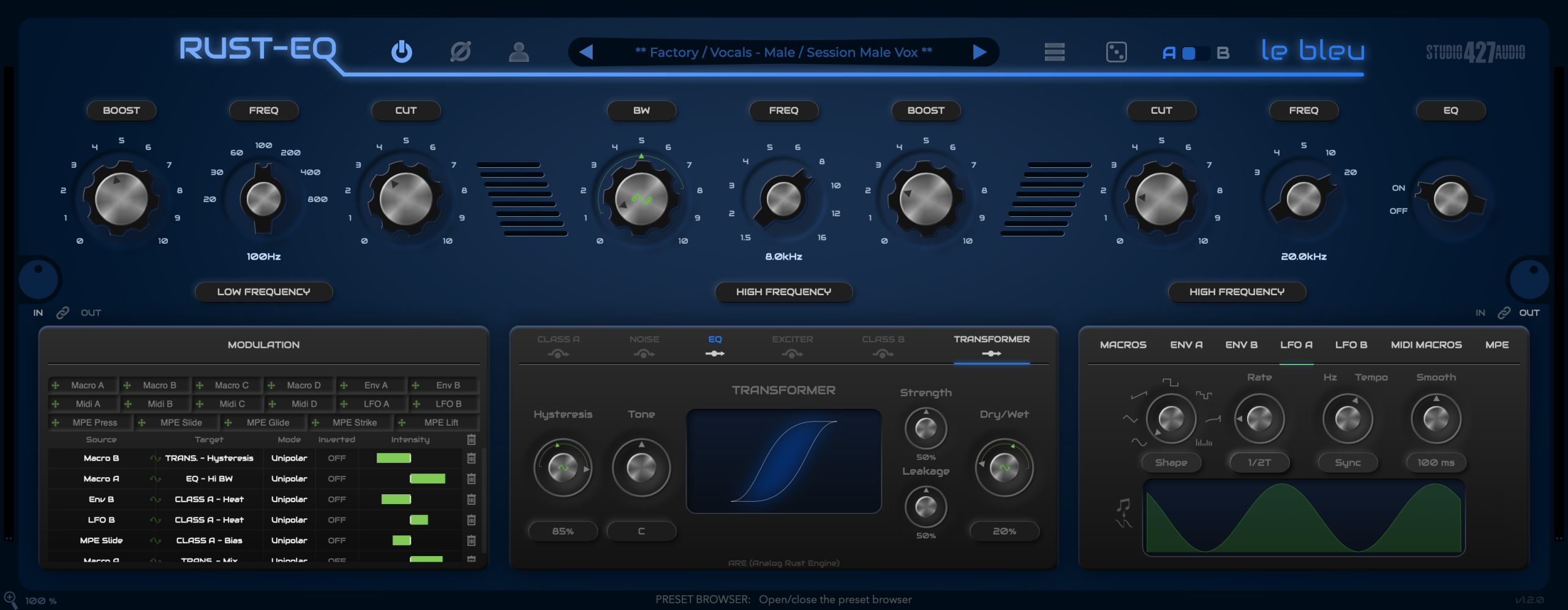Select the sample-and-hold stepped LFO shape icon
Screen dimensions: 1568x610
tap(1204, 395)
